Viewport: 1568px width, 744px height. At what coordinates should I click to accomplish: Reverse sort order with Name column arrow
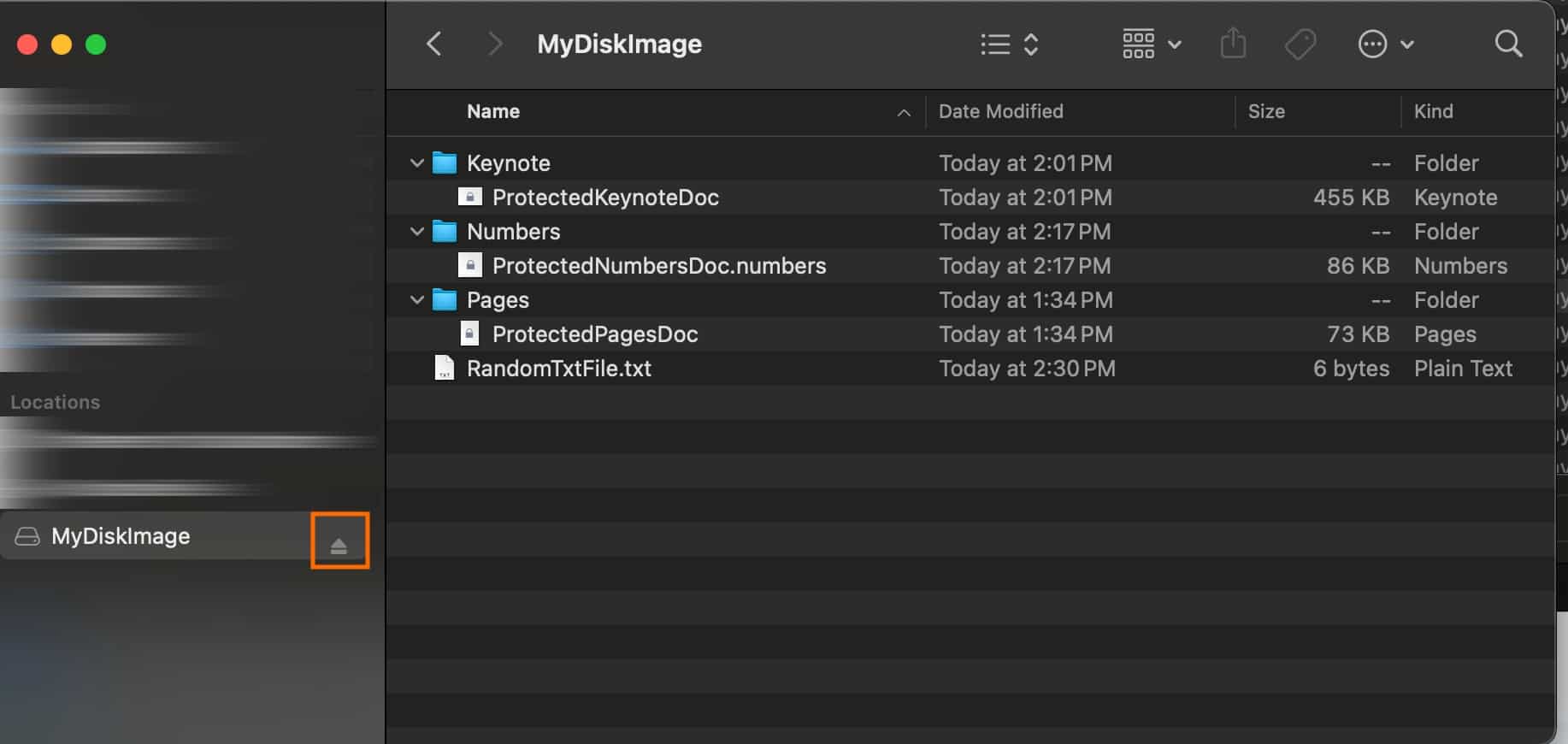point(904,112)
